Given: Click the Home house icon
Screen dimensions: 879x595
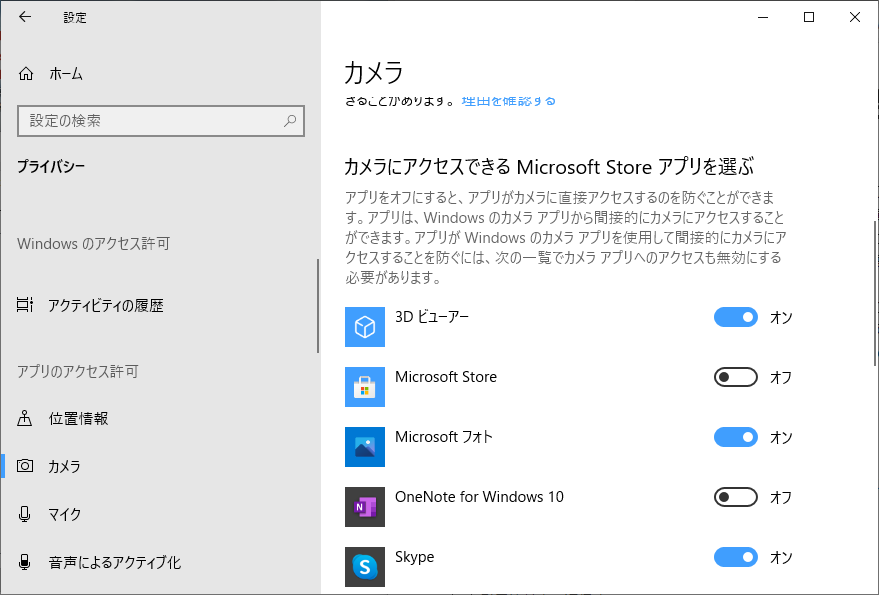Looking at the screenshot, I should 26,73.
